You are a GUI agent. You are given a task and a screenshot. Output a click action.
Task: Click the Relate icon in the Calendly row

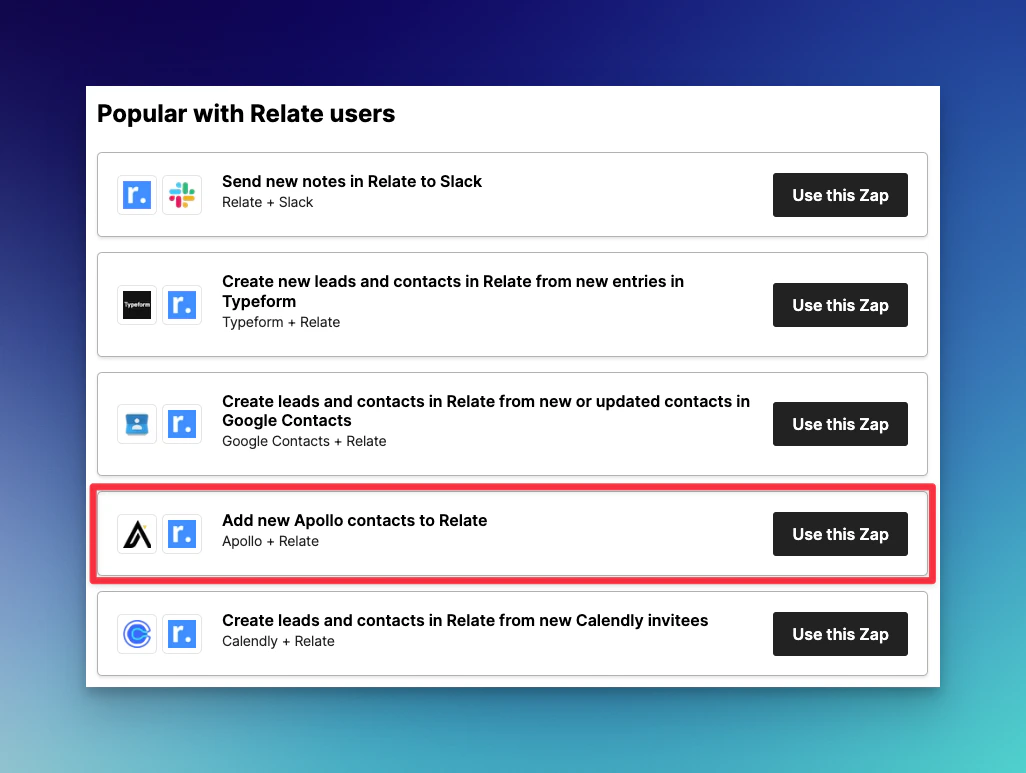click(182, 634)
